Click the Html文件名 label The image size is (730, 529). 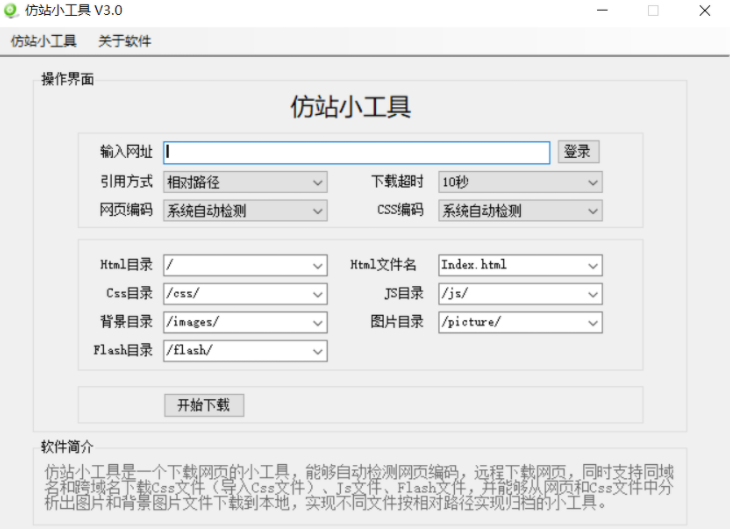click(383, 265)
